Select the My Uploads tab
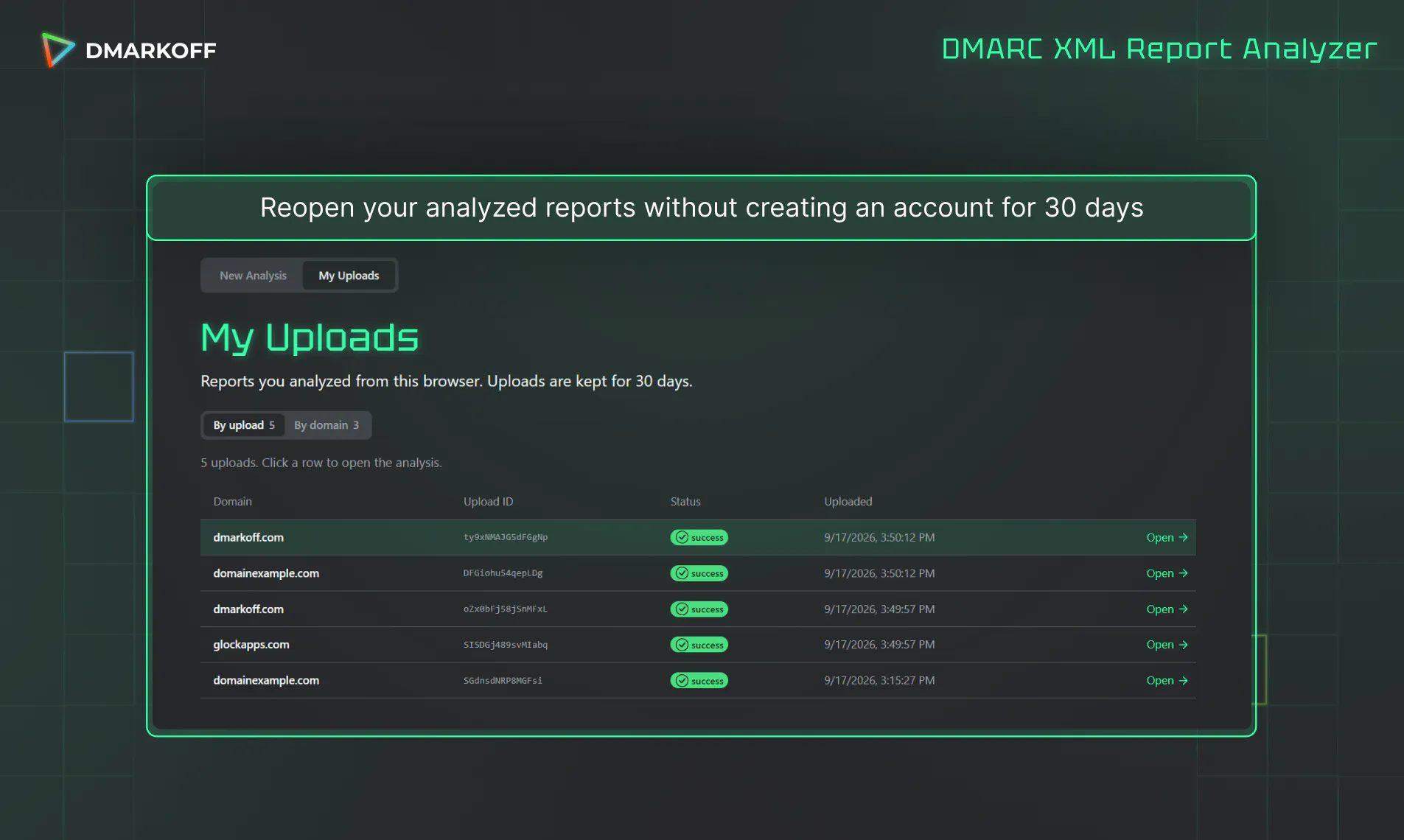1404x840 pixels. (x=349, y=276)
